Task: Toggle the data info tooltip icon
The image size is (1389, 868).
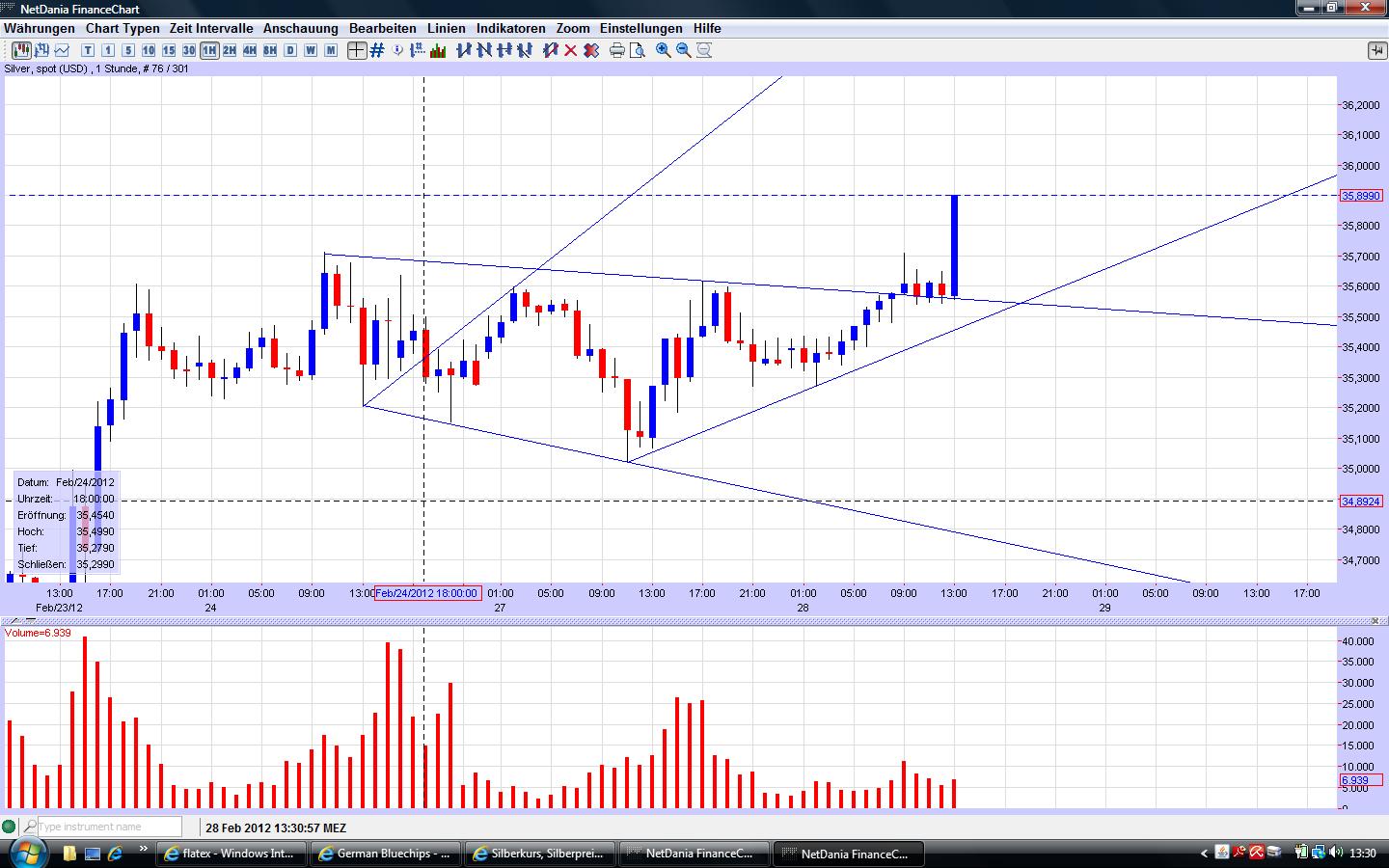Action: click(398, 50)
